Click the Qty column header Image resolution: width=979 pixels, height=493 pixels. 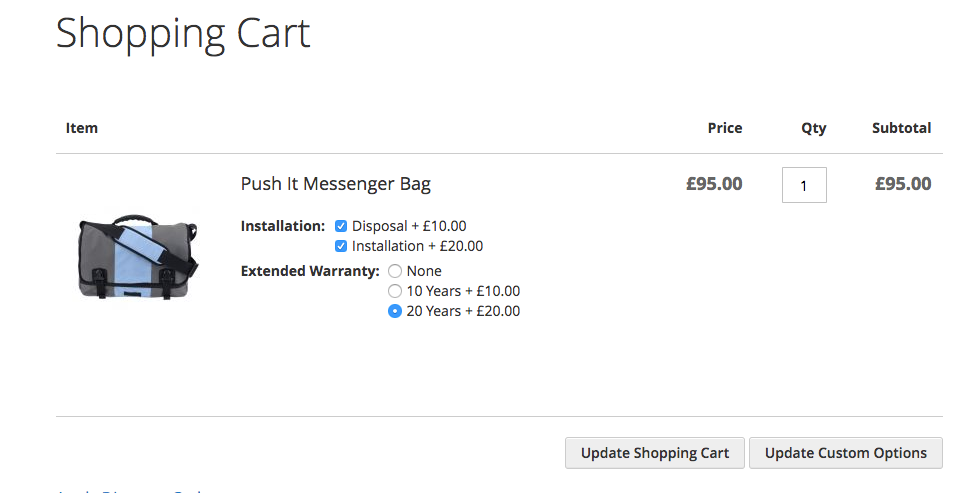[813, 128]
